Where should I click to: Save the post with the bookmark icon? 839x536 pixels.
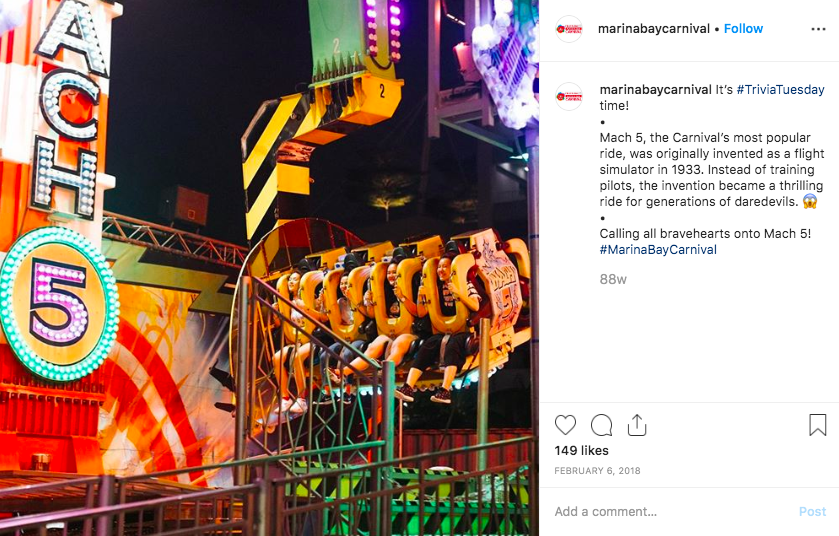click(818, 425)
